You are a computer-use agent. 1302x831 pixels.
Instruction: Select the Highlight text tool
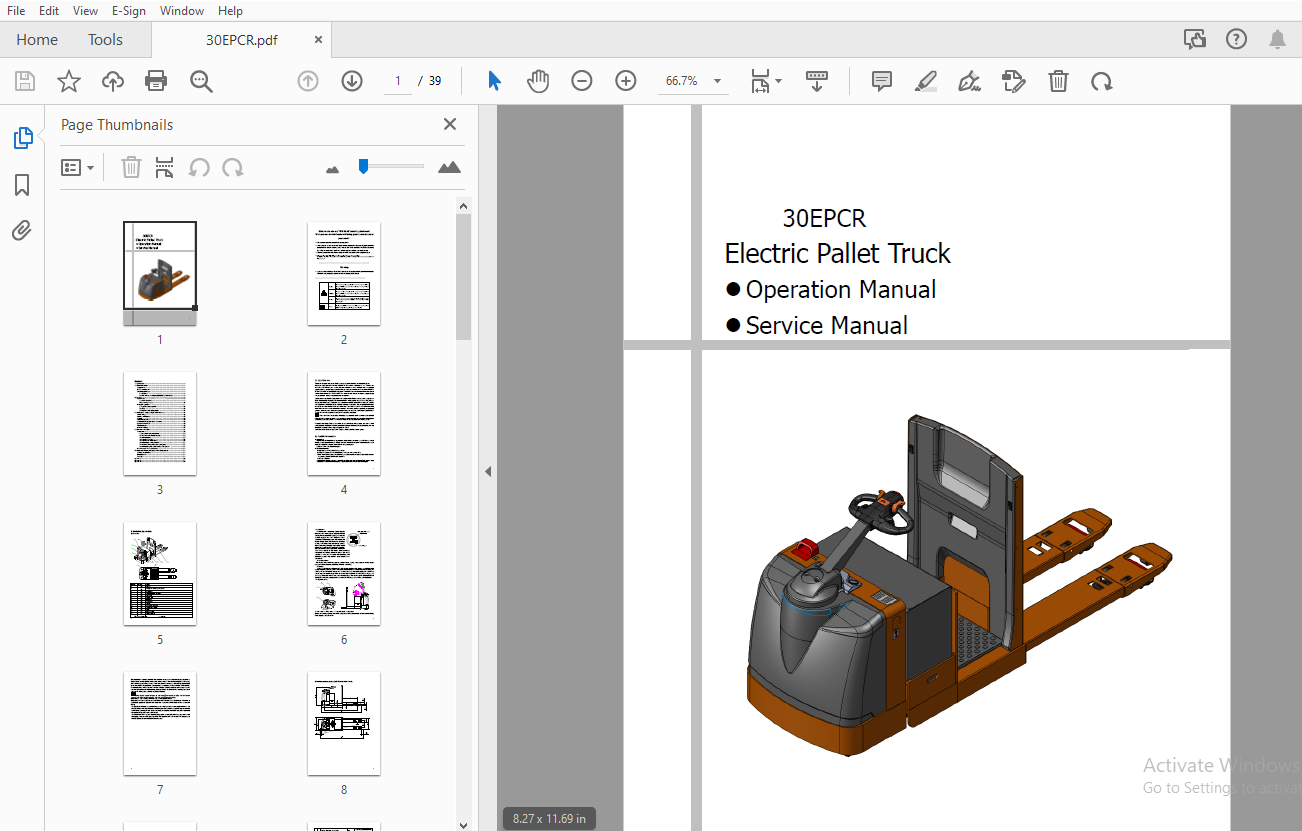point(926,81)
